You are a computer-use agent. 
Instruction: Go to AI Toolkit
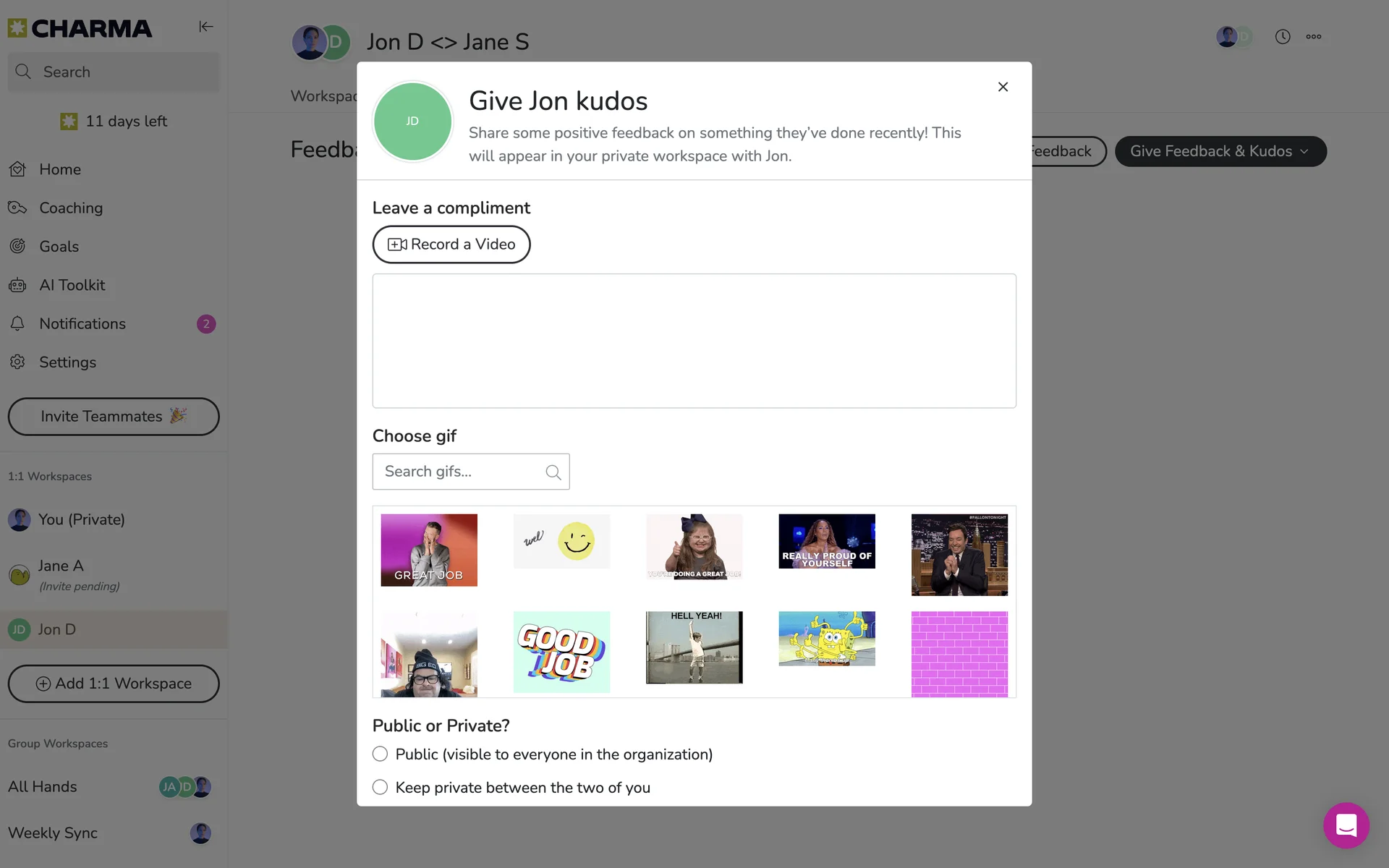(x=72, y=285)
